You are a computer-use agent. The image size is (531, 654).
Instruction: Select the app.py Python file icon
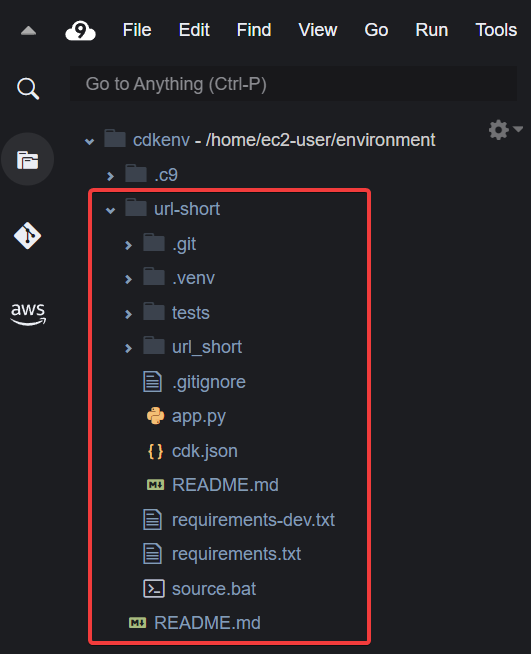[155, 416]
